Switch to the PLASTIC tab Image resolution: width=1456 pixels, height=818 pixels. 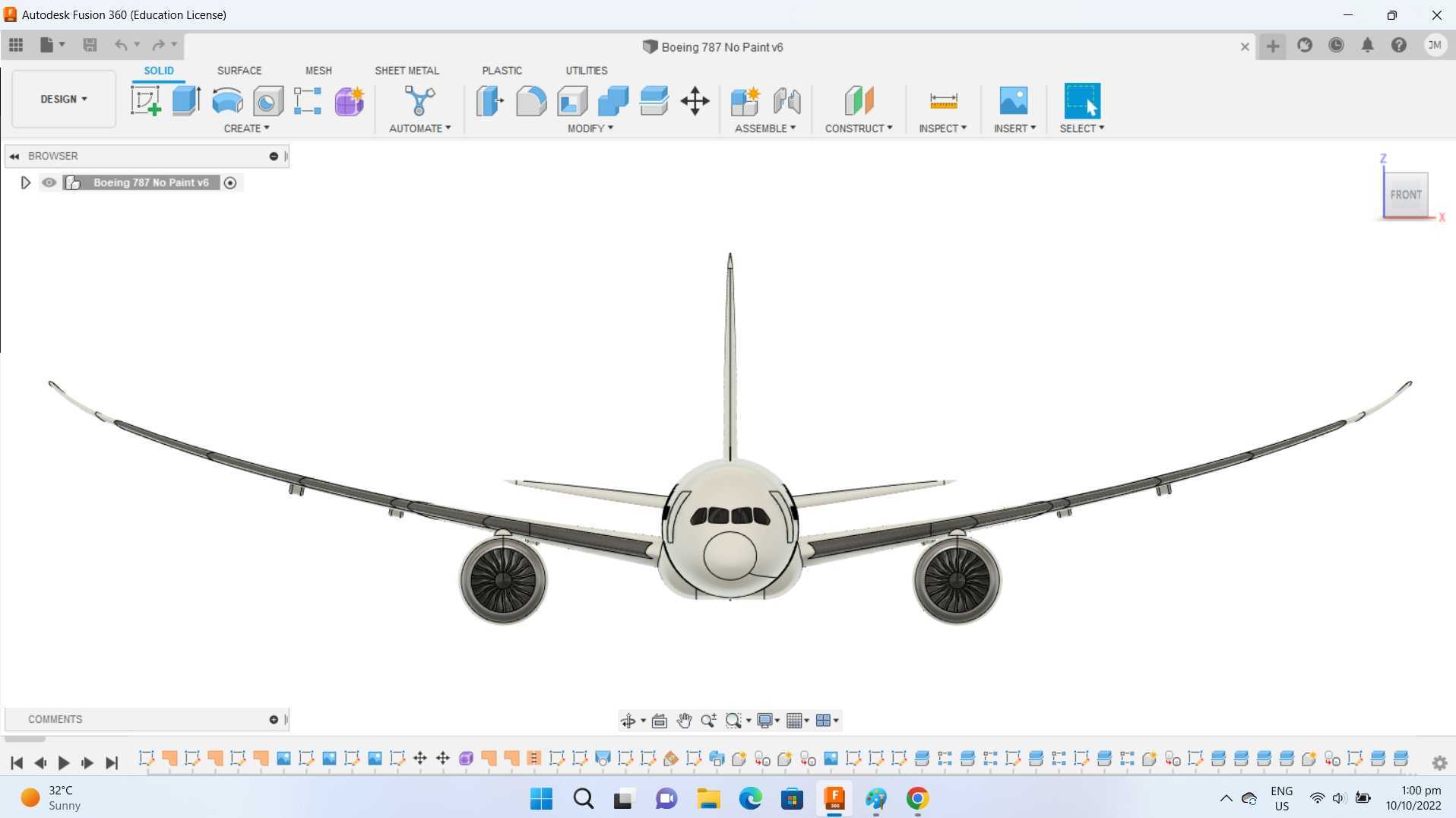pos(502,71)
